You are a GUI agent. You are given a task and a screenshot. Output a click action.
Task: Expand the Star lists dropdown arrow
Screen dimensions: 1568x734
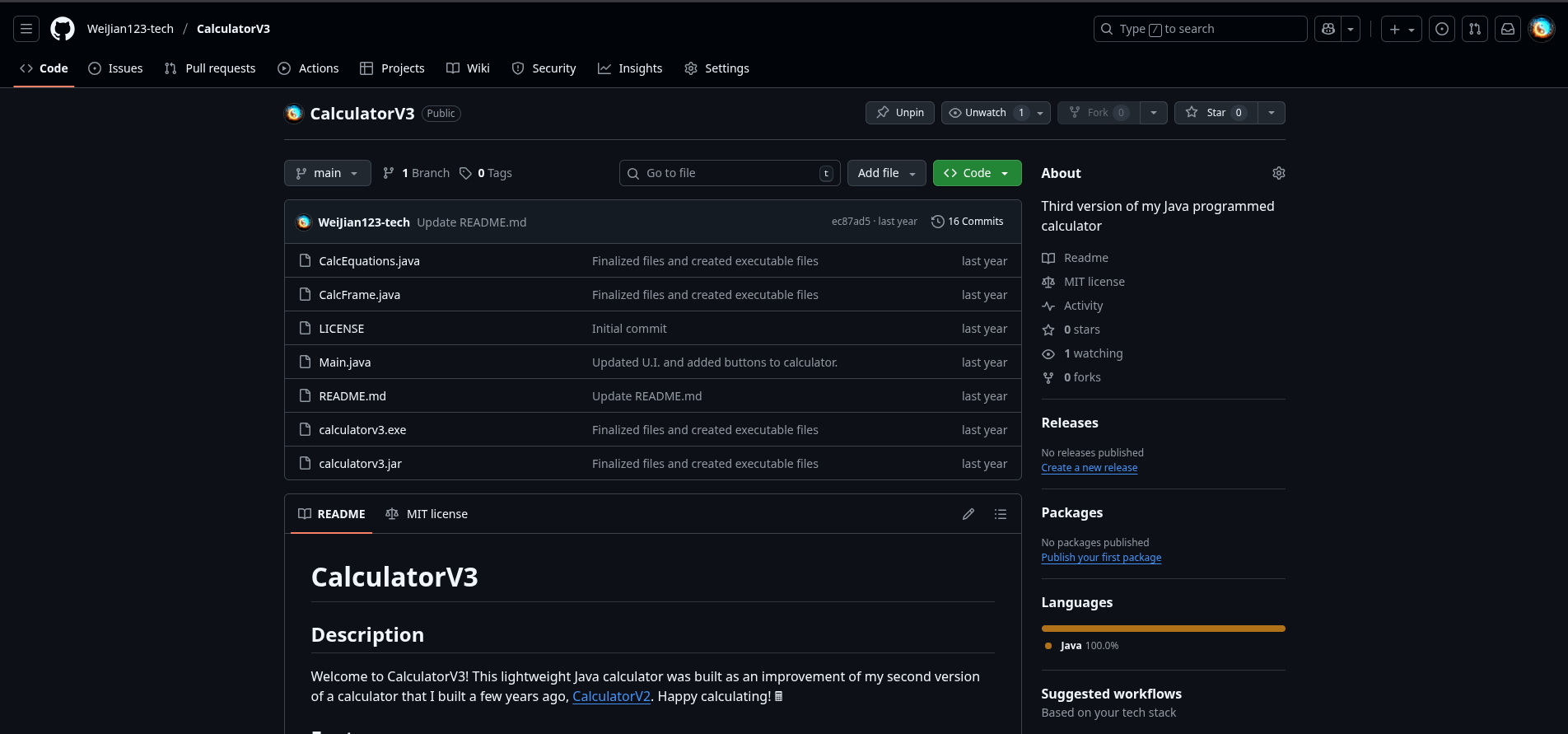coord(1272,113)
